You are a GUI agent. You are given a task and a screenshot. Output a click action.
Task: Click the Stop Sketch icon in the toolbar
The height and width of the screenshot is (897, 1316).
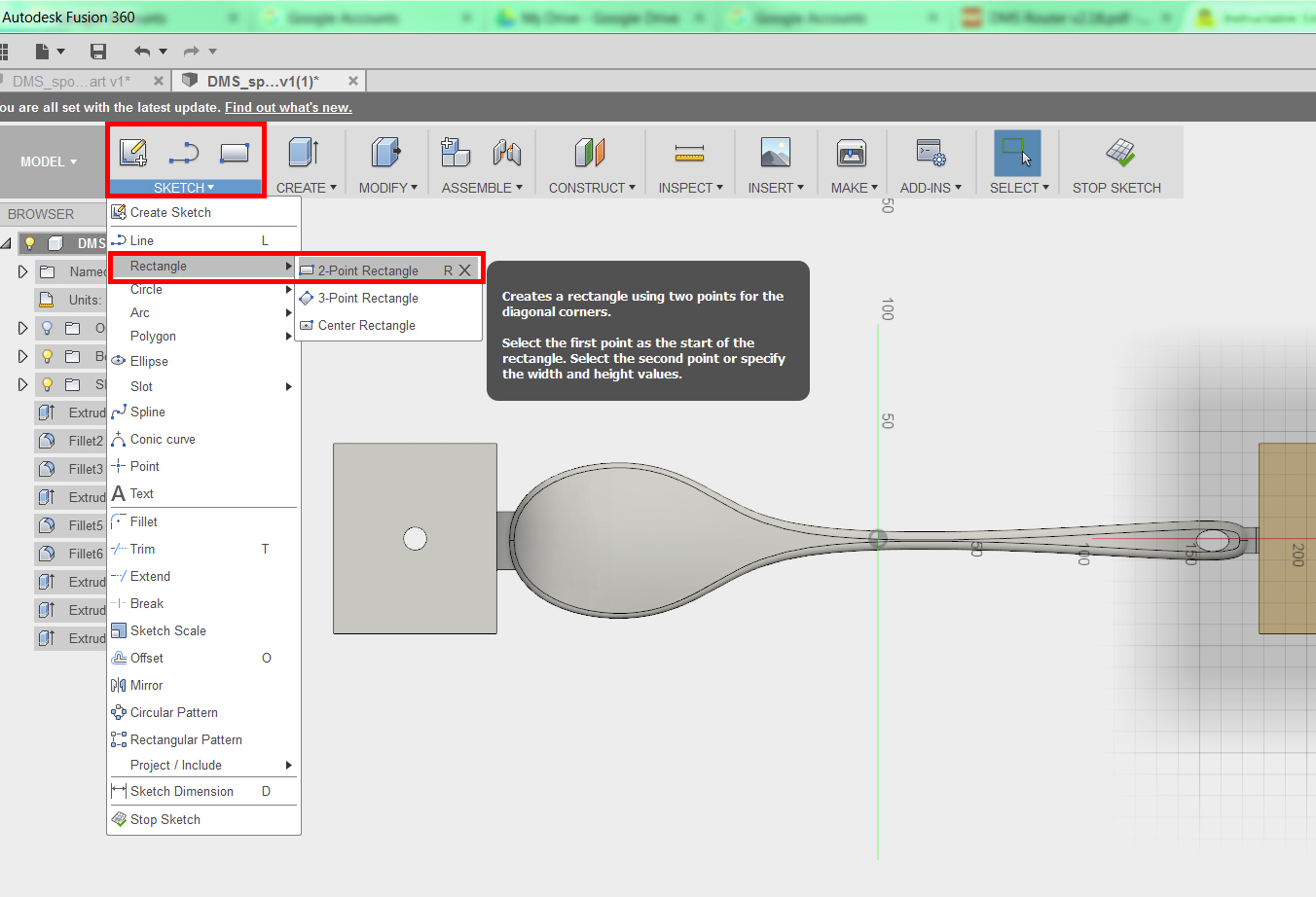click(x=1119, y=153)
